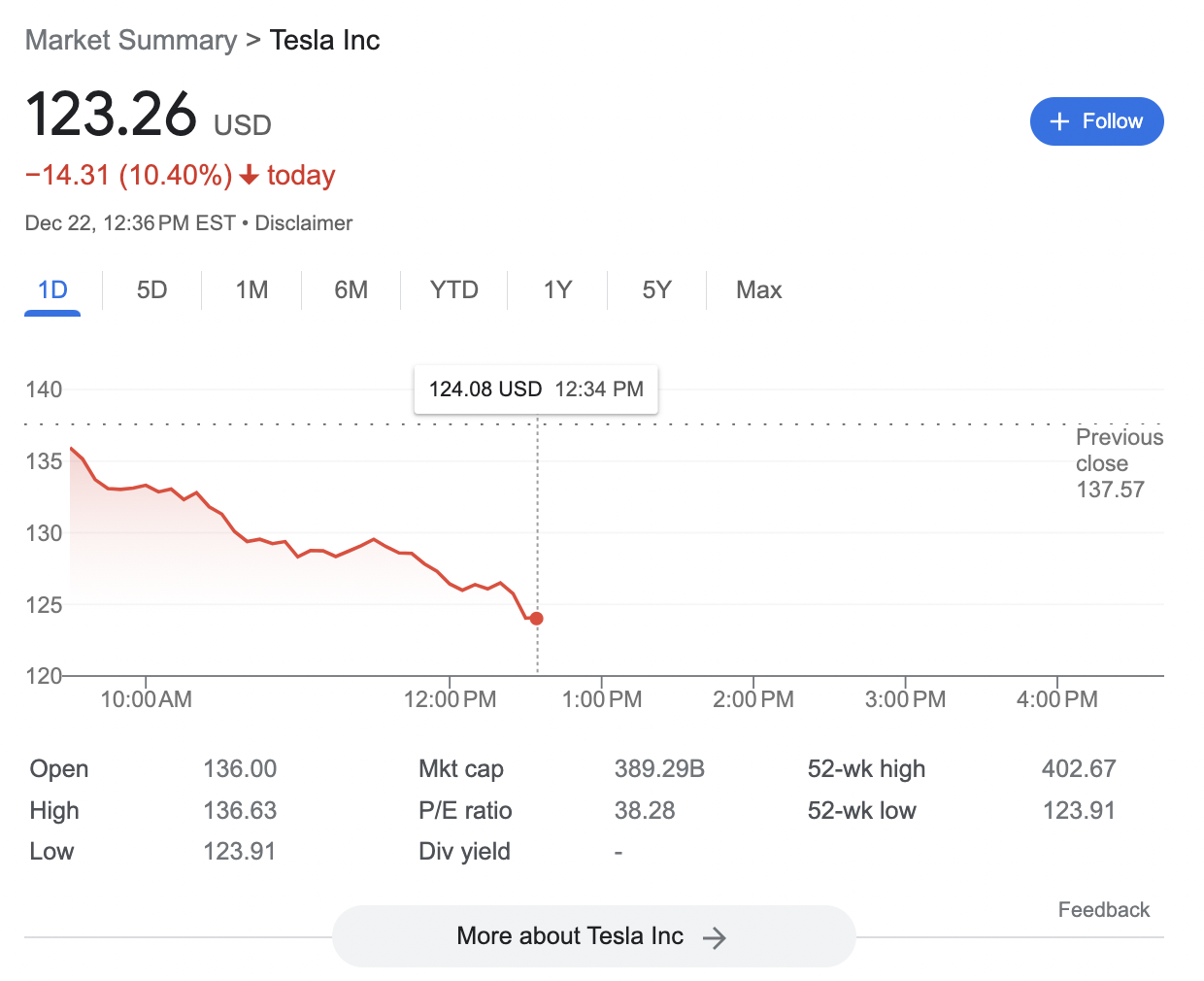Select the YTD chart range
Screen dimensions: 1204x981
tap(454, 290)
